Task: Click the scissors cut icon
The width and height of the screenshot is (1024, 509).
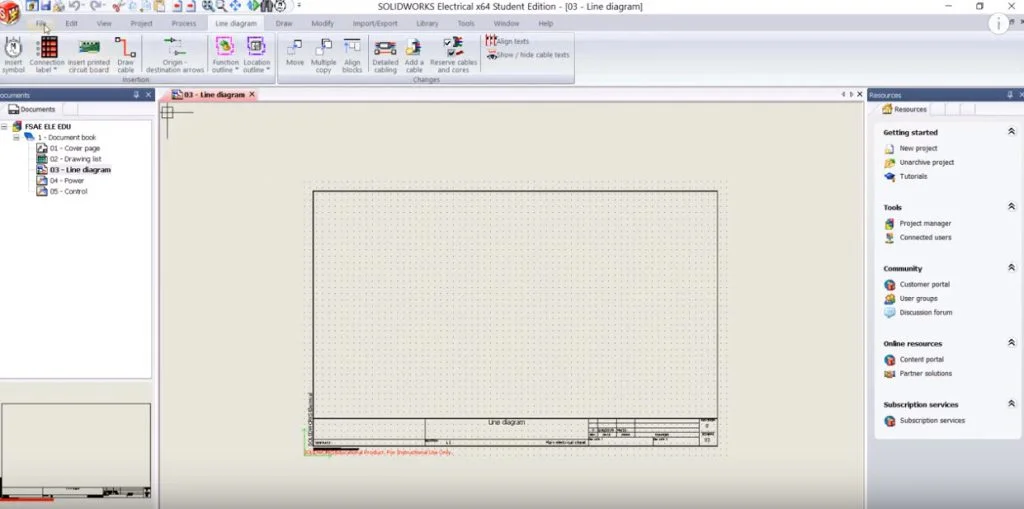Action: (x=118, y=6)
